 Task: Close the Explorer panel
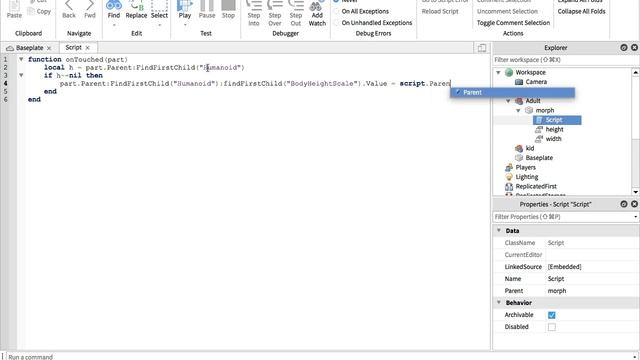click(634, 48)
